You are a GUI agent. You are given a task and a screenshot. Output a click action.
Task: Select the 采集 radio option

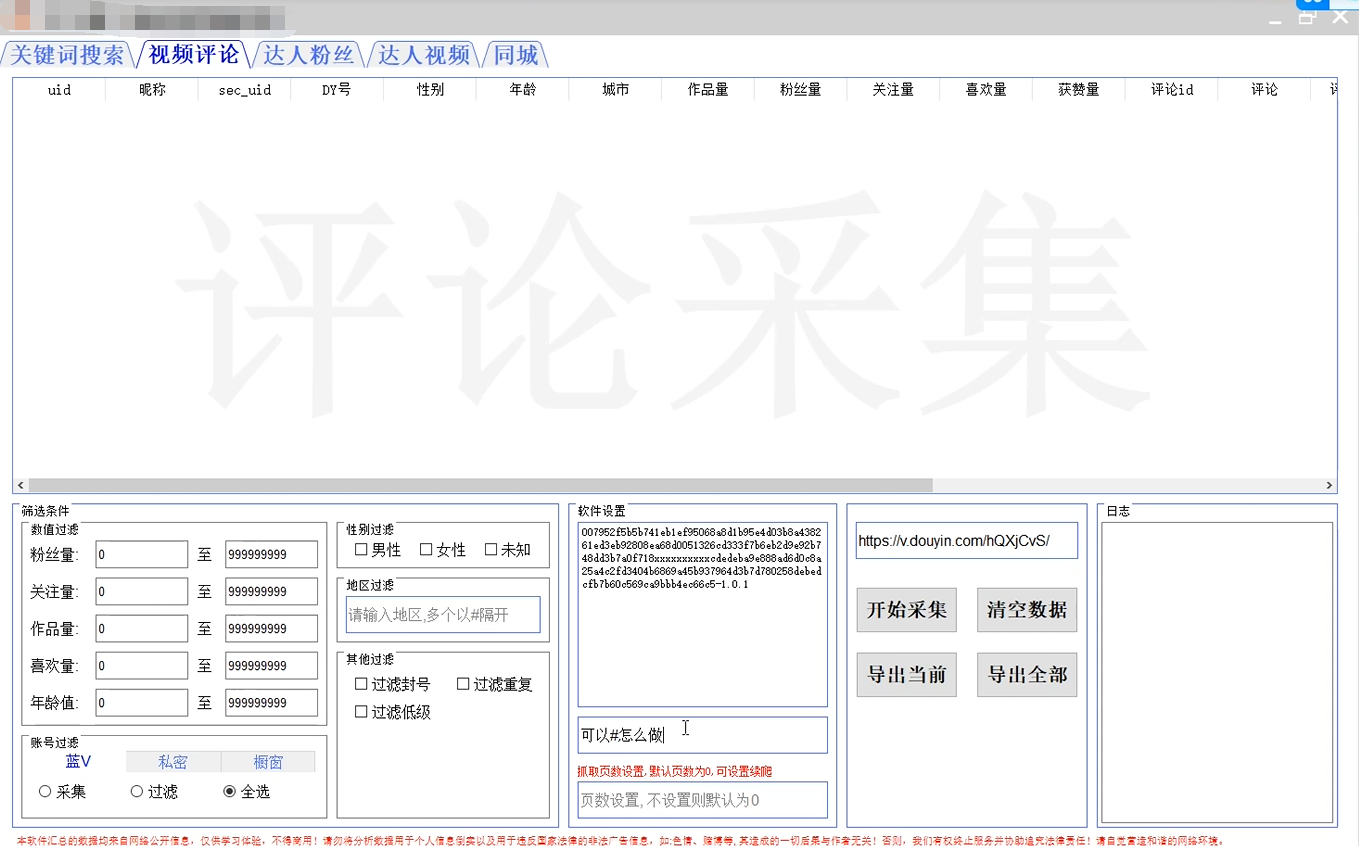(44, 790)
